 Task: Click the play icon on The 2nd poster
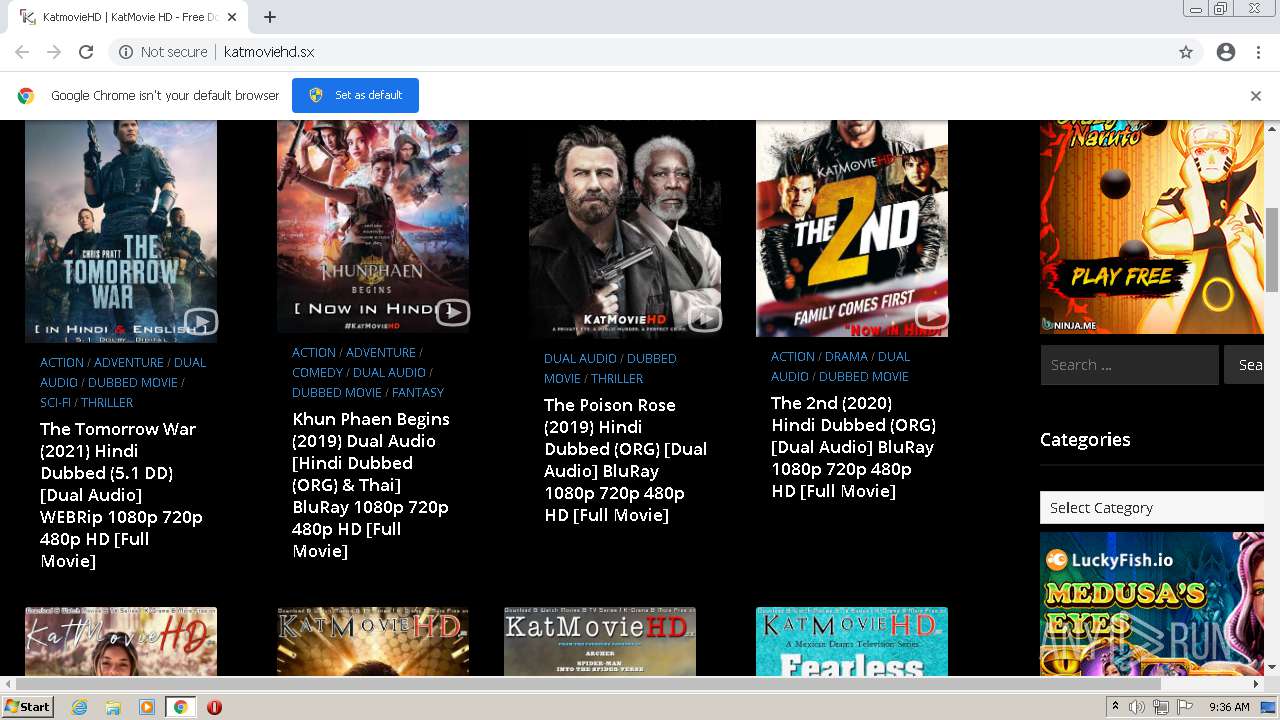[x=932, y=316]
